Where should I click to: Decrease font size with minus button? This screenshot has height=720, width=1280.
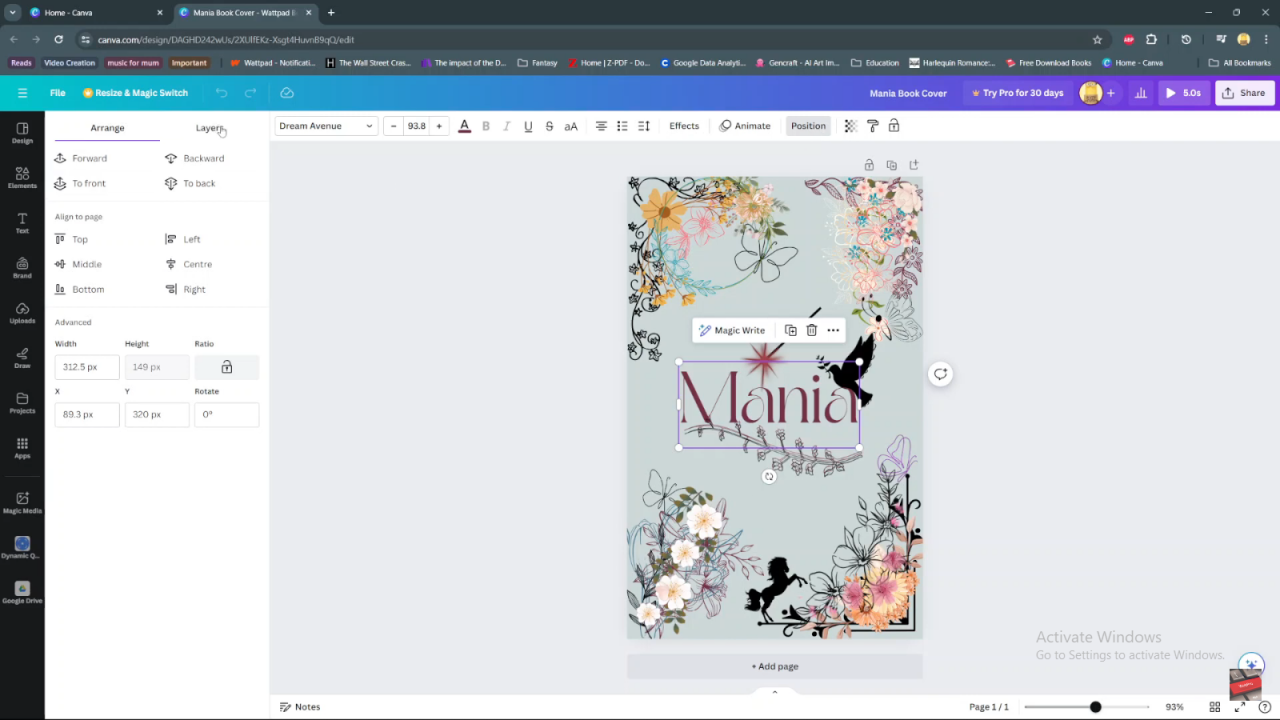click(393, 126)
